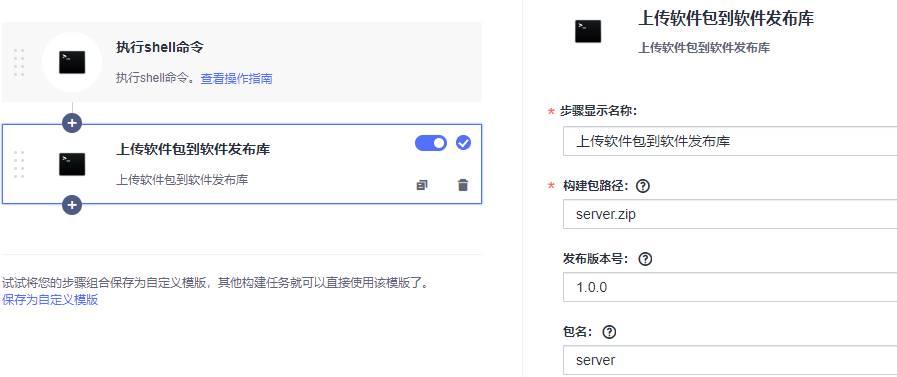Screen dimensions: 897x377
Task: Click the 发布版本号 field showing 1.0.0
Action: pos(730,287)
